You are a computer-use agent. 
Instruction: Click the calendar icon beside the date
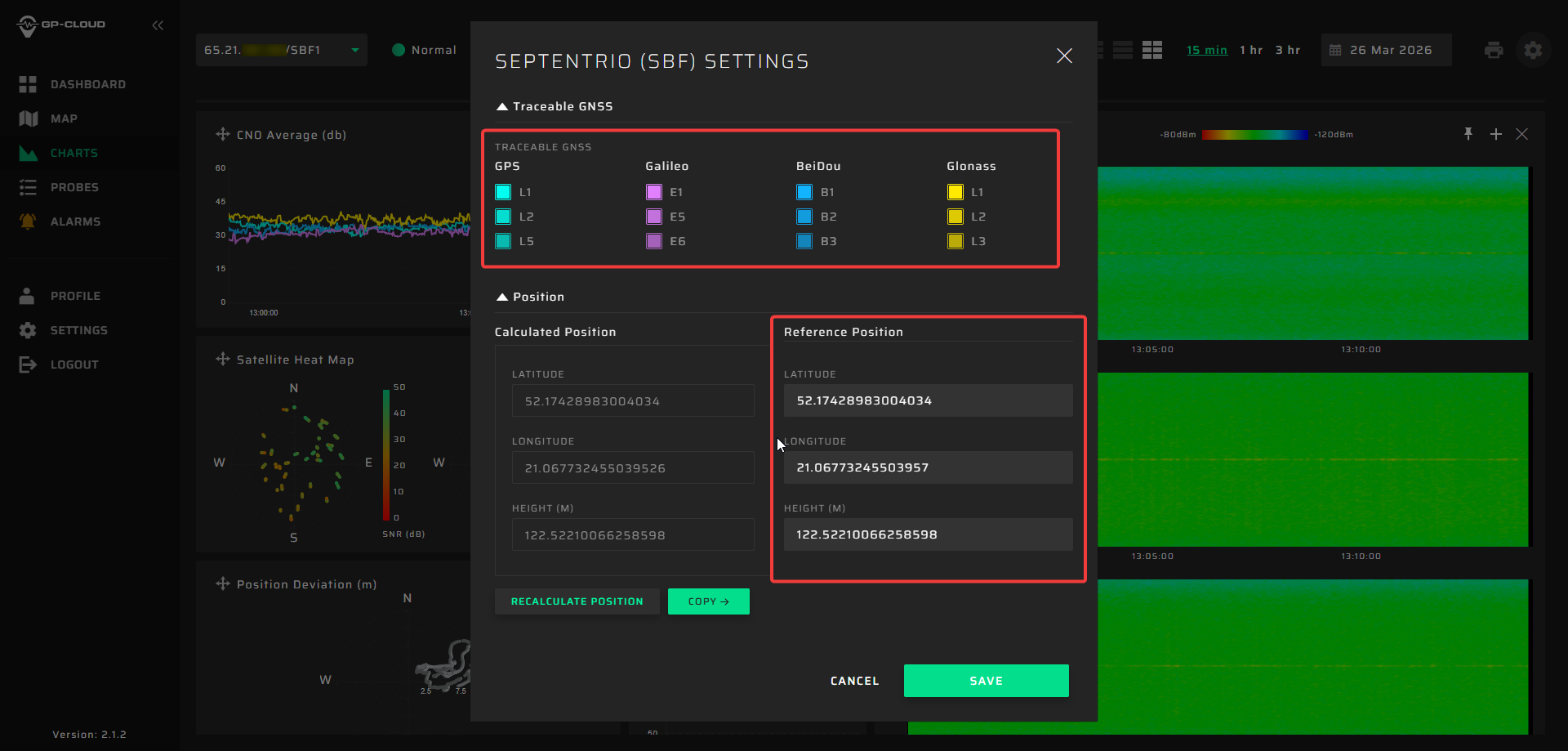point(1335,50)
